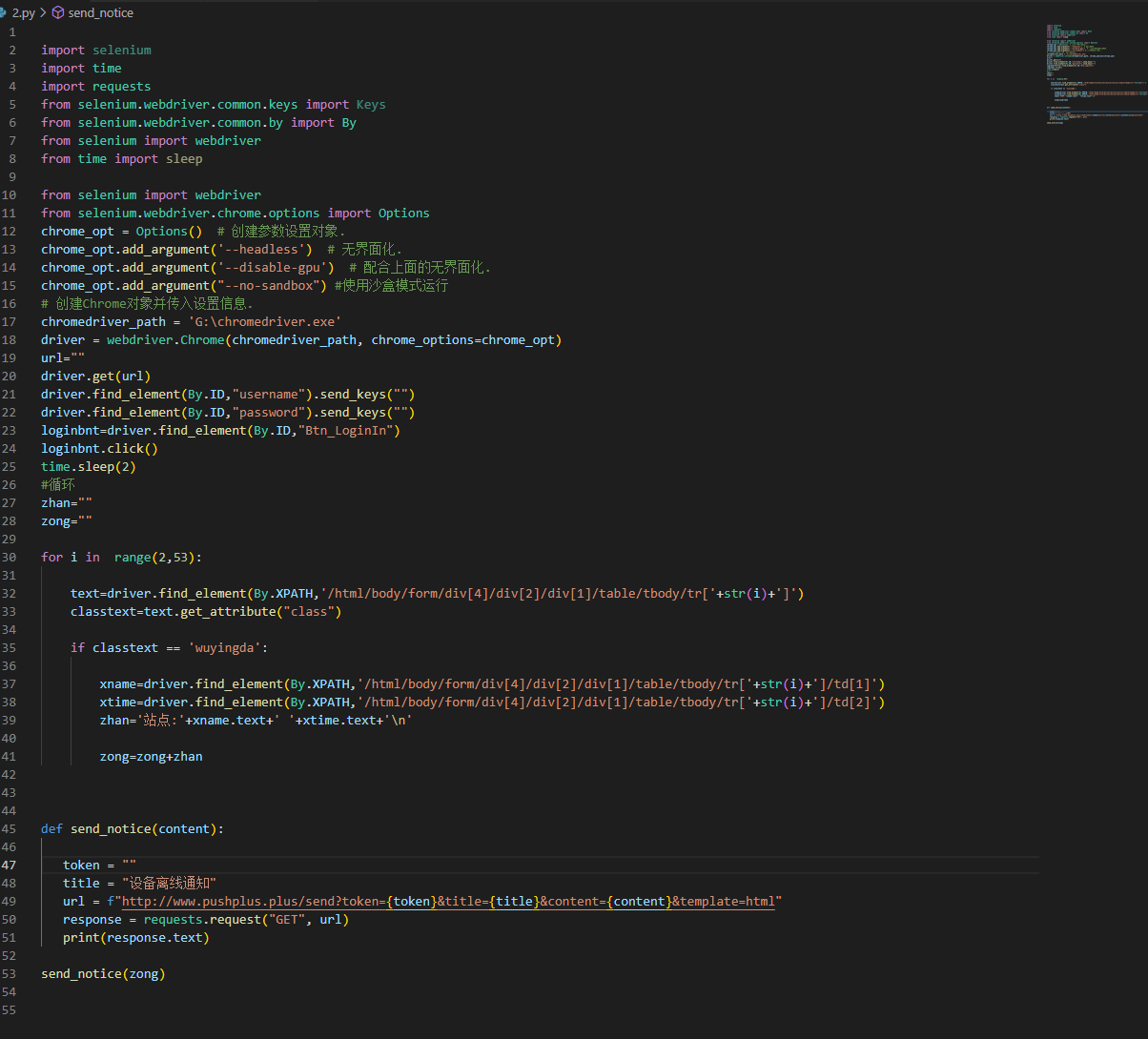
Task: Click 'import requests' text
Action: click(x=96, y=86)
